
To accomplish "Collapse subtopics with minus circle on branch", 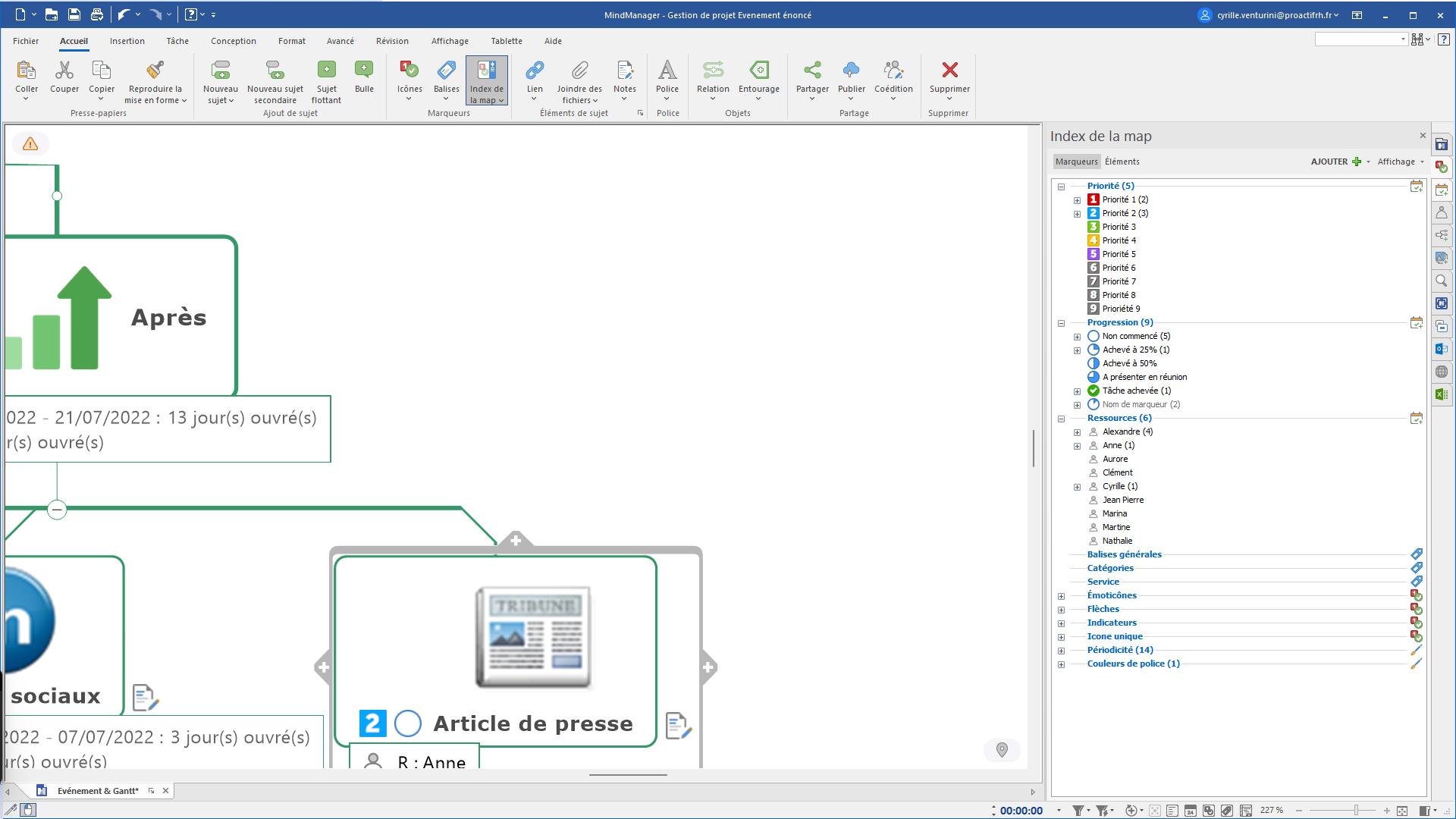I will point(57,510).
